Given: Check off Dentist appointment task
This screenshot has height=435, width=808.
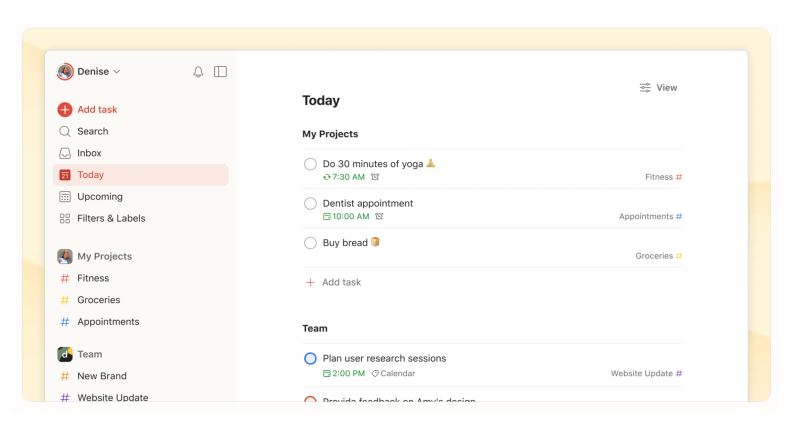Looking at the screenshot, I should 310,204.
